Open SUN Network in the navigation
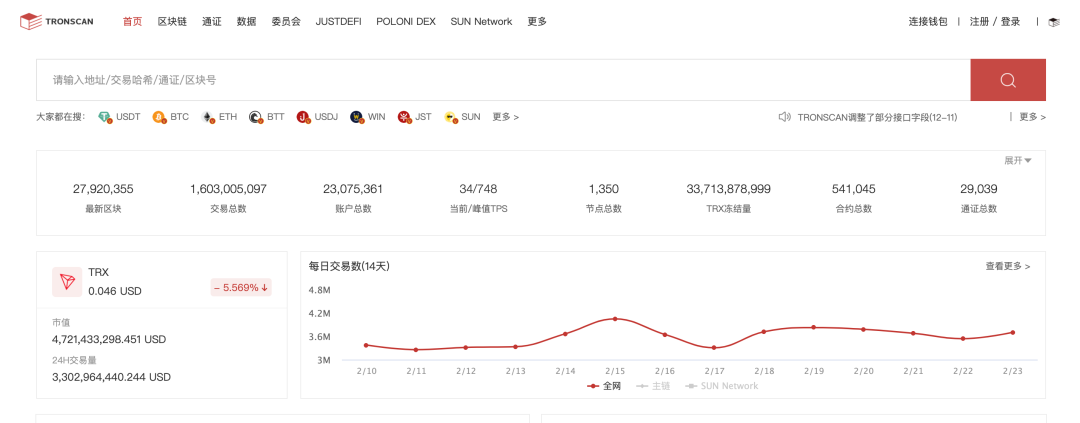The width and height of the screenshot is (1080, 423). [x=481, y=21]
